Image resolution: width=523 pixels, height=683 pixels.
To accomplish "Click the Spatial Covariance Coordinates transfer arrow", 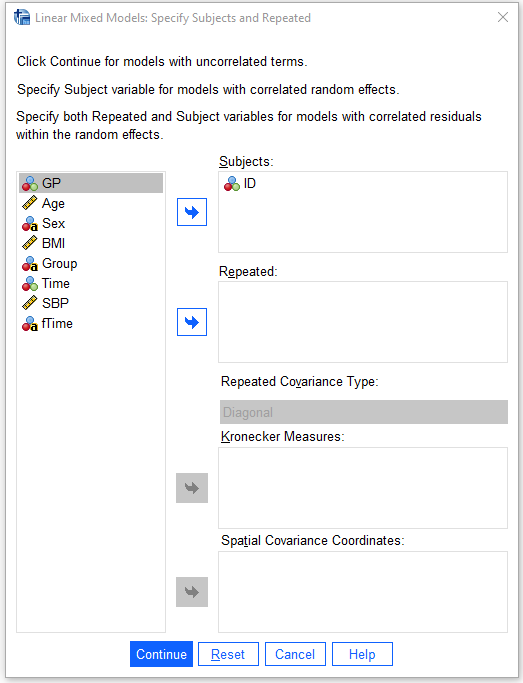I will (x=192, y=592).
